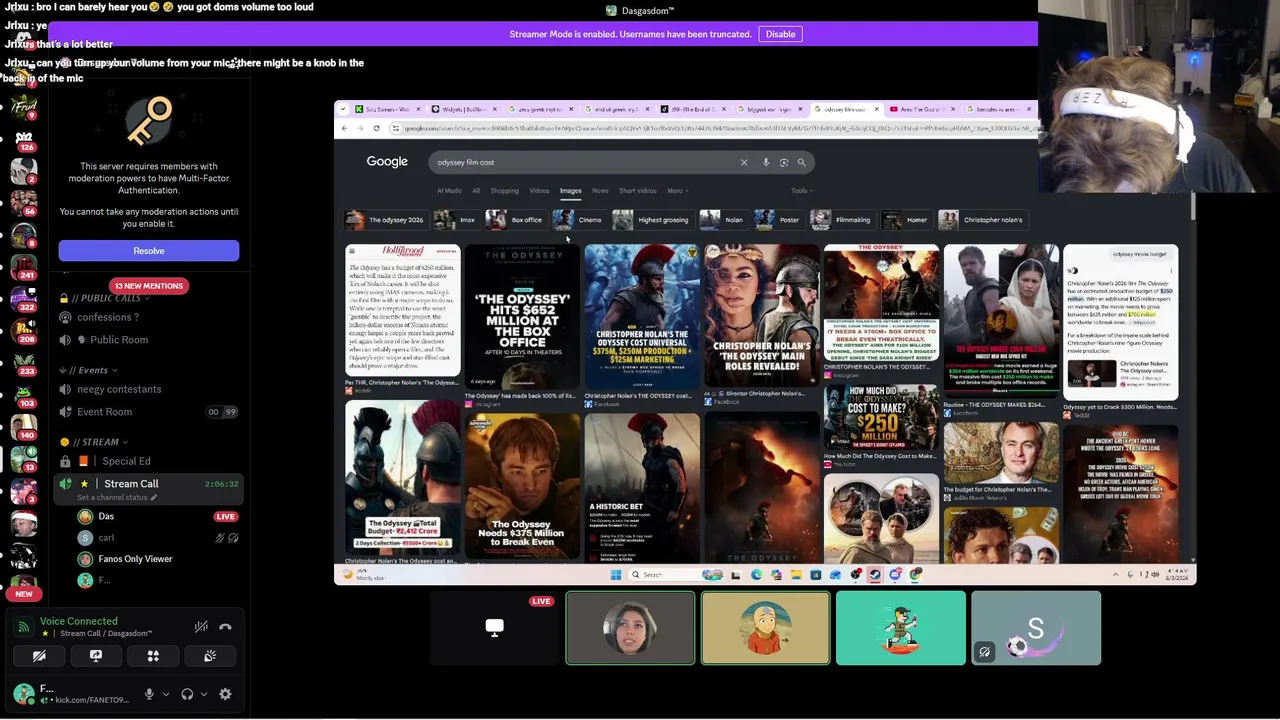
Task: Select the S avatar participant tile
Action: [x=1036, y=628]
